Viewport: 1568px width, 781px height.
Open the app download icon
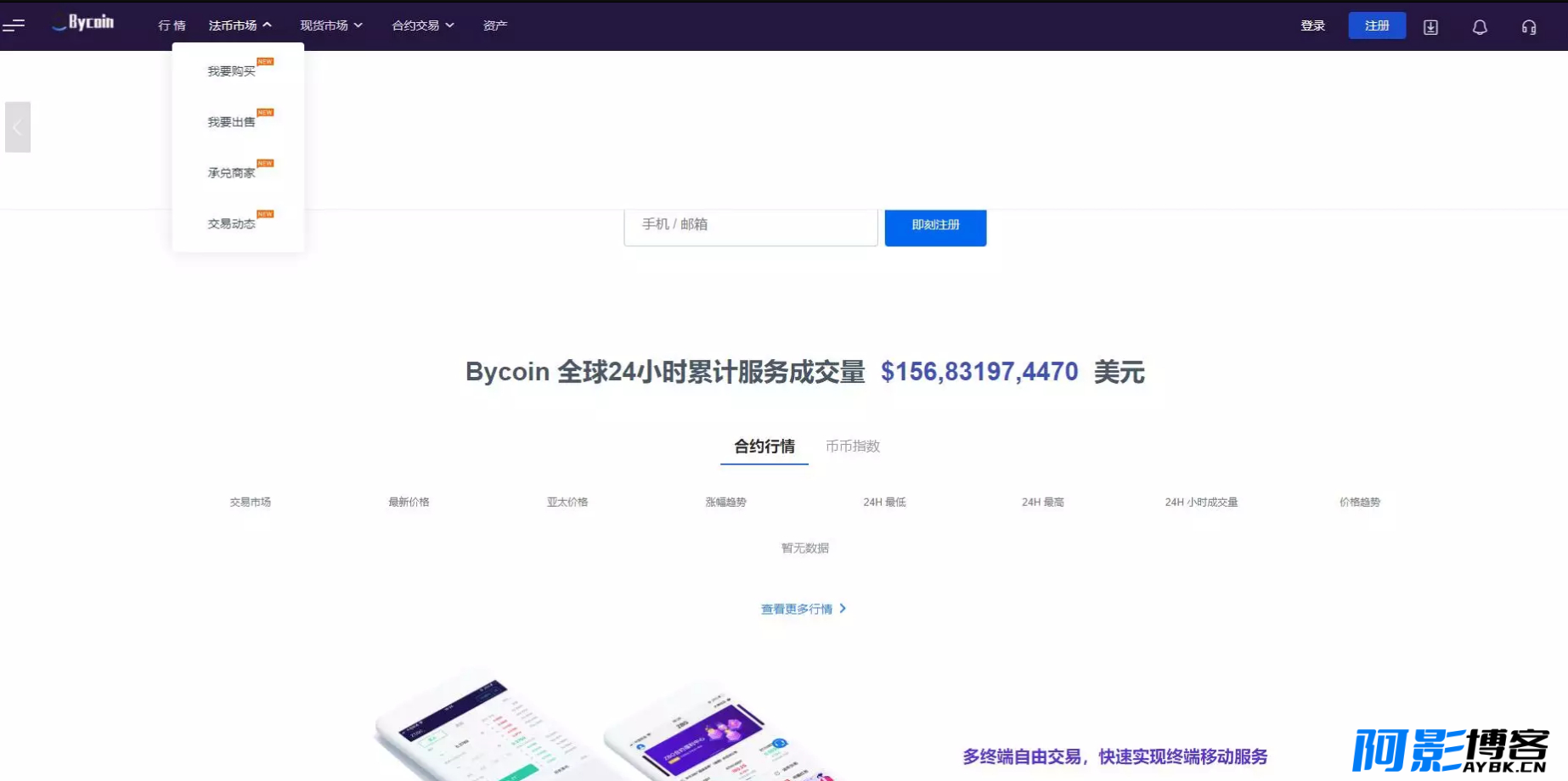(1430, 27)
